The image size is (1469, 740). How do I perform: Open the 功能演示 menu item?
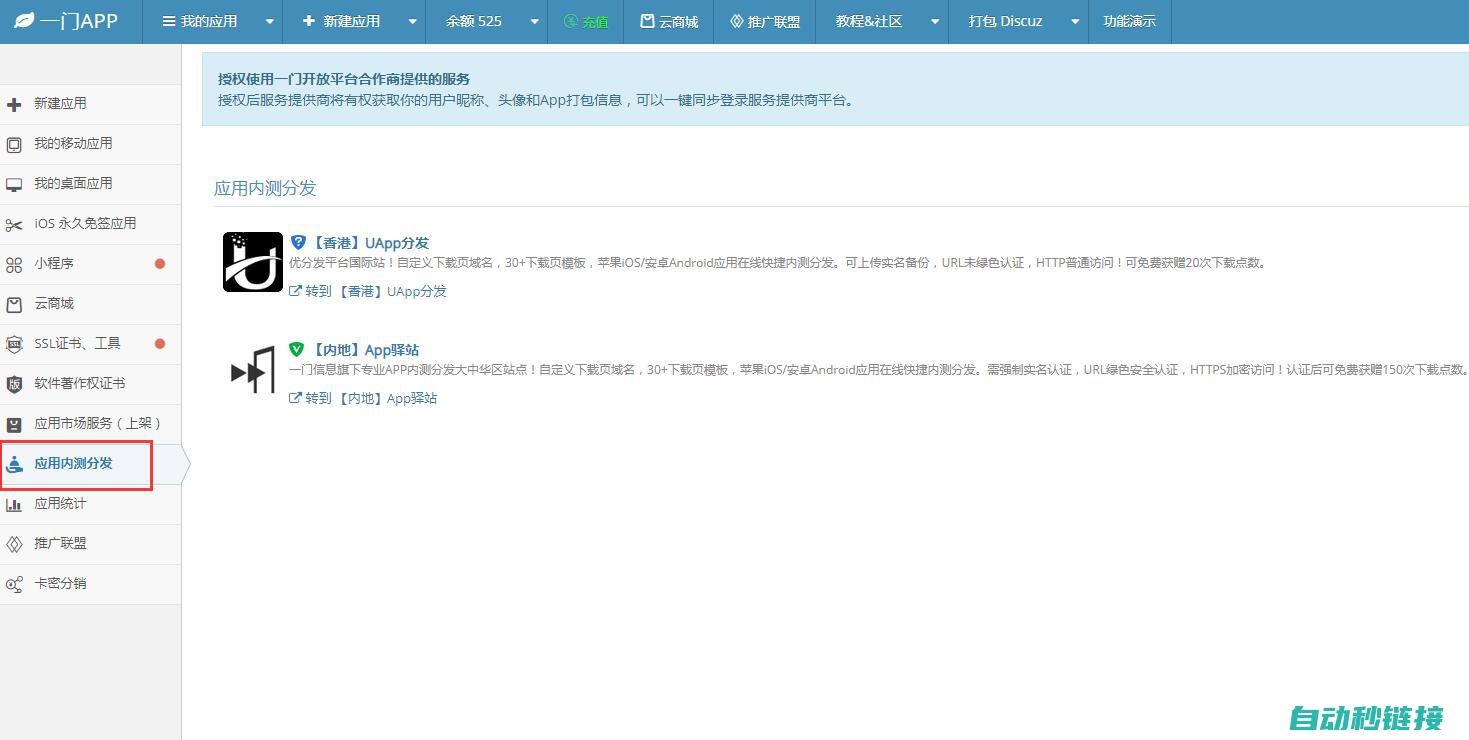click(x=1129, y=22)
